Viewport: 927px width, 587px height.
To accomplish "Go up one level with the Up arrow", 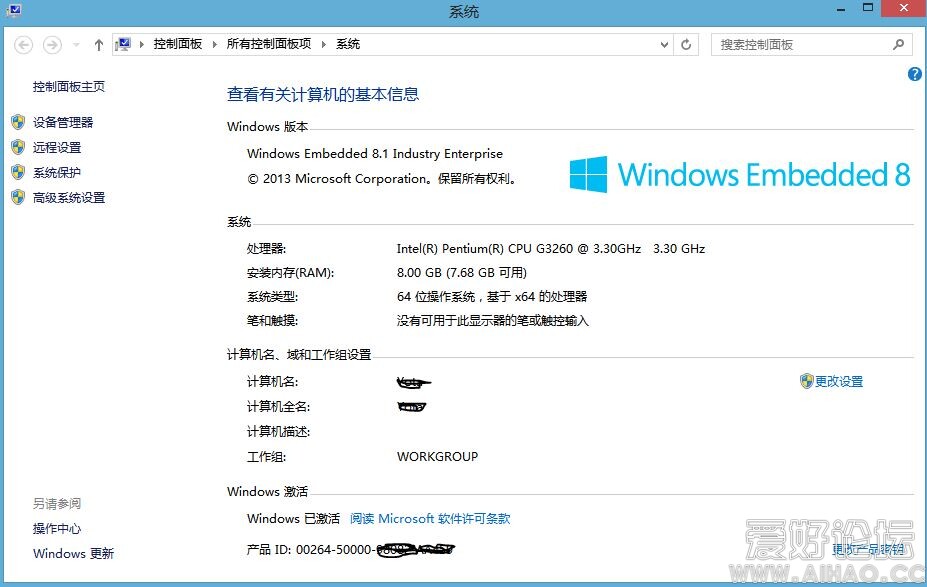I will click(99, 45).
